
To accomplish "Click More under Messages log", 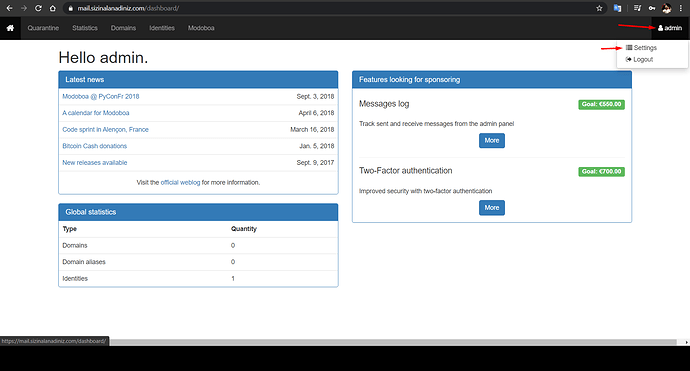I will click(492, 140).
